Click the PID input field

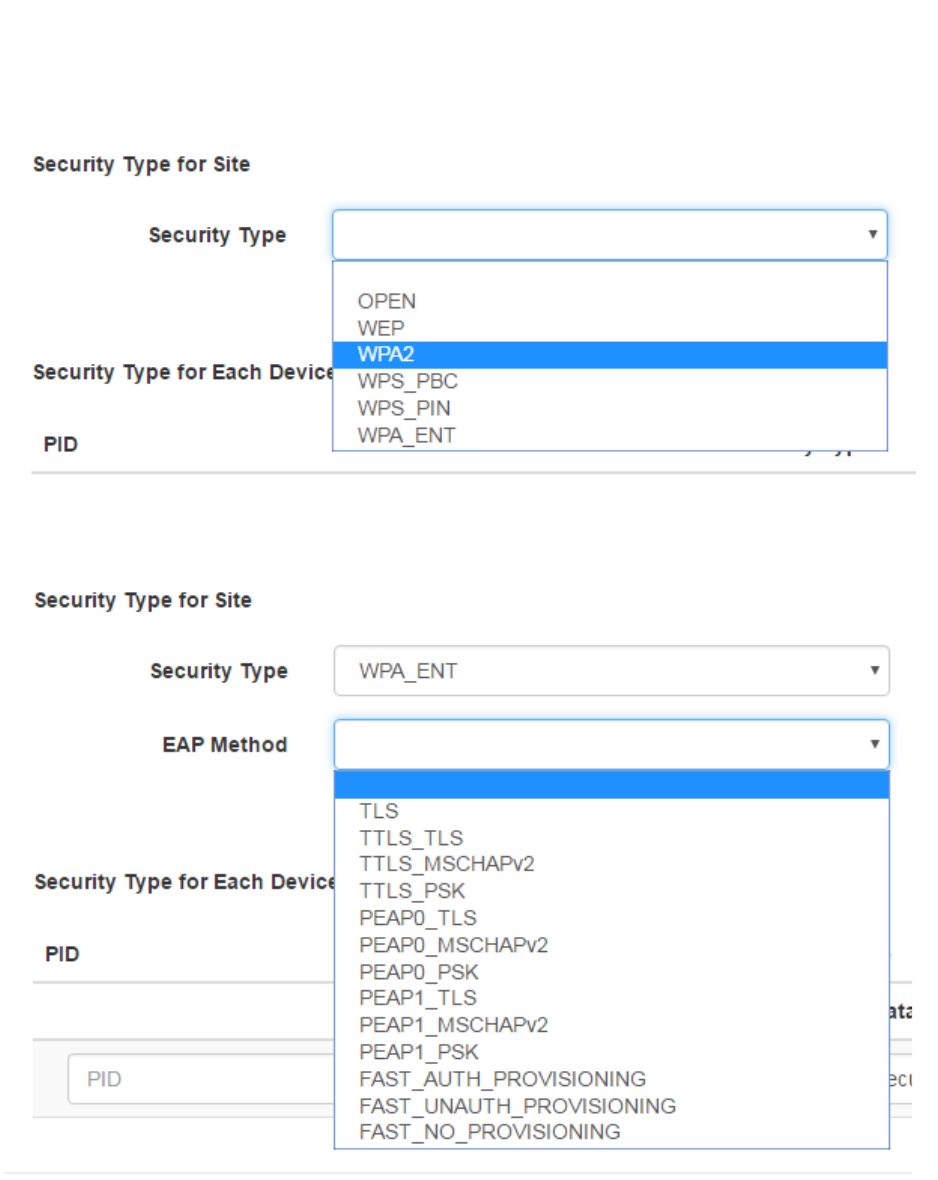tap(201, 1079)
